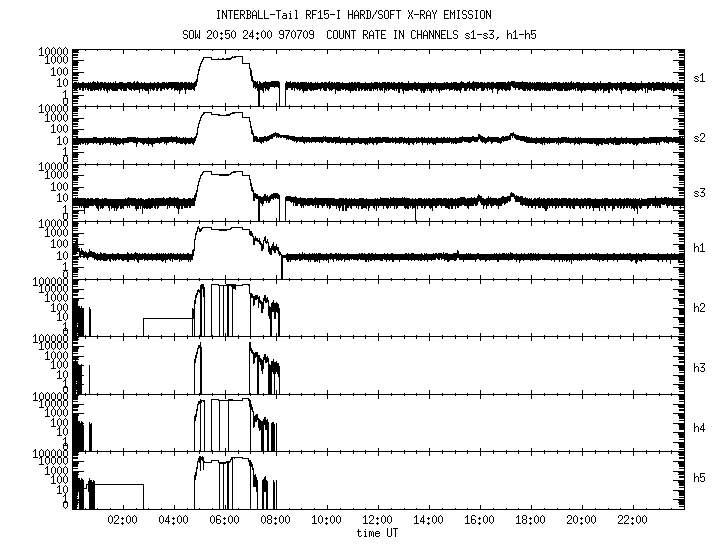Screen dimensions: 720x550
Task: Click the 22:00 time axis label
Action: [x=632, y=521]
